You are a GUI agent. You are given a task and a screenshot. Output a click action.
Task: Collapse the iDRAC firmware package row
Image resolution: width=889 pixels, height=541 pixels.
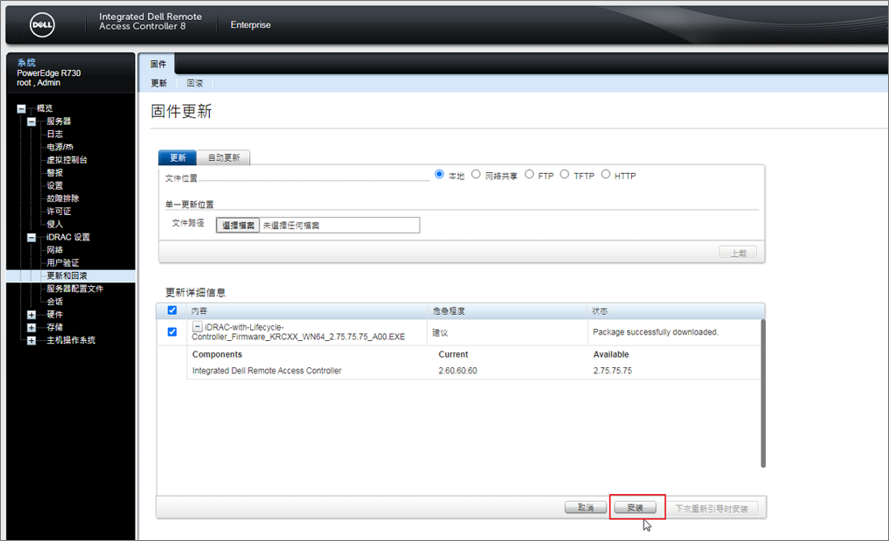click(197, 327)
